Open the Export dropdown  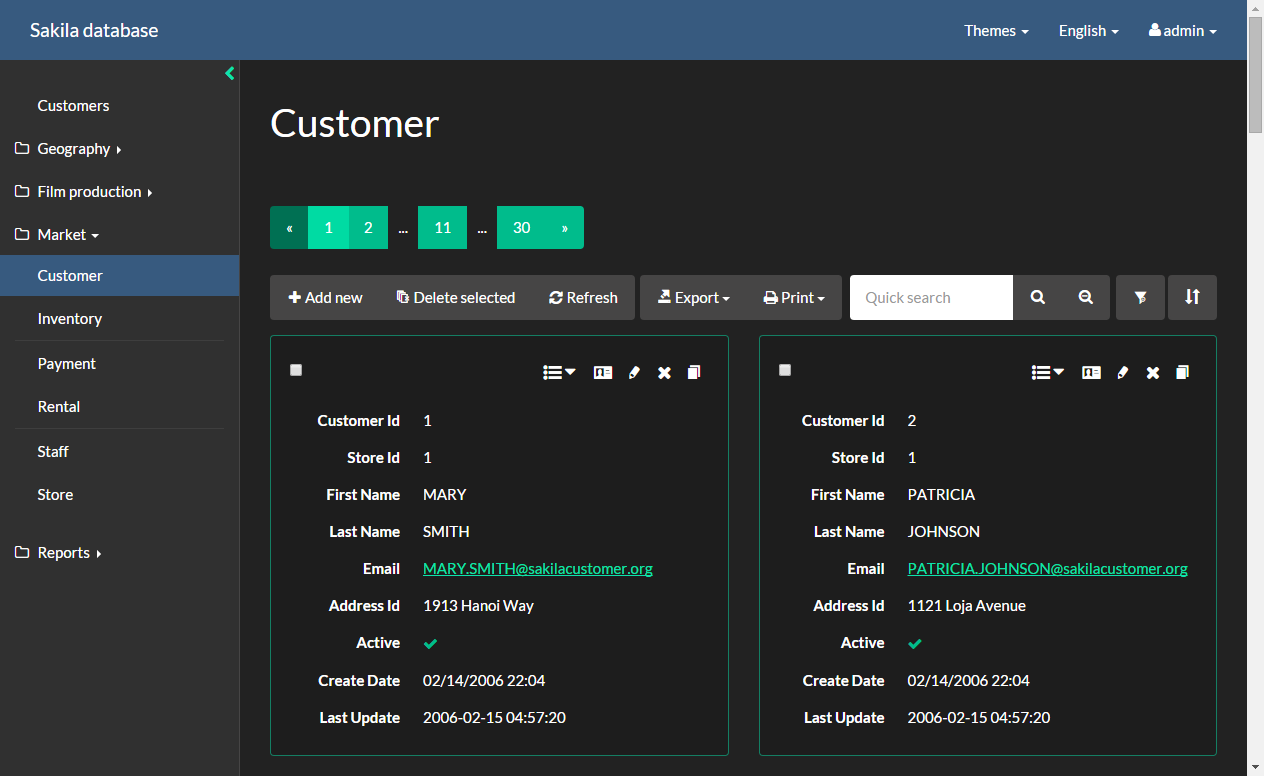(693, 298)
